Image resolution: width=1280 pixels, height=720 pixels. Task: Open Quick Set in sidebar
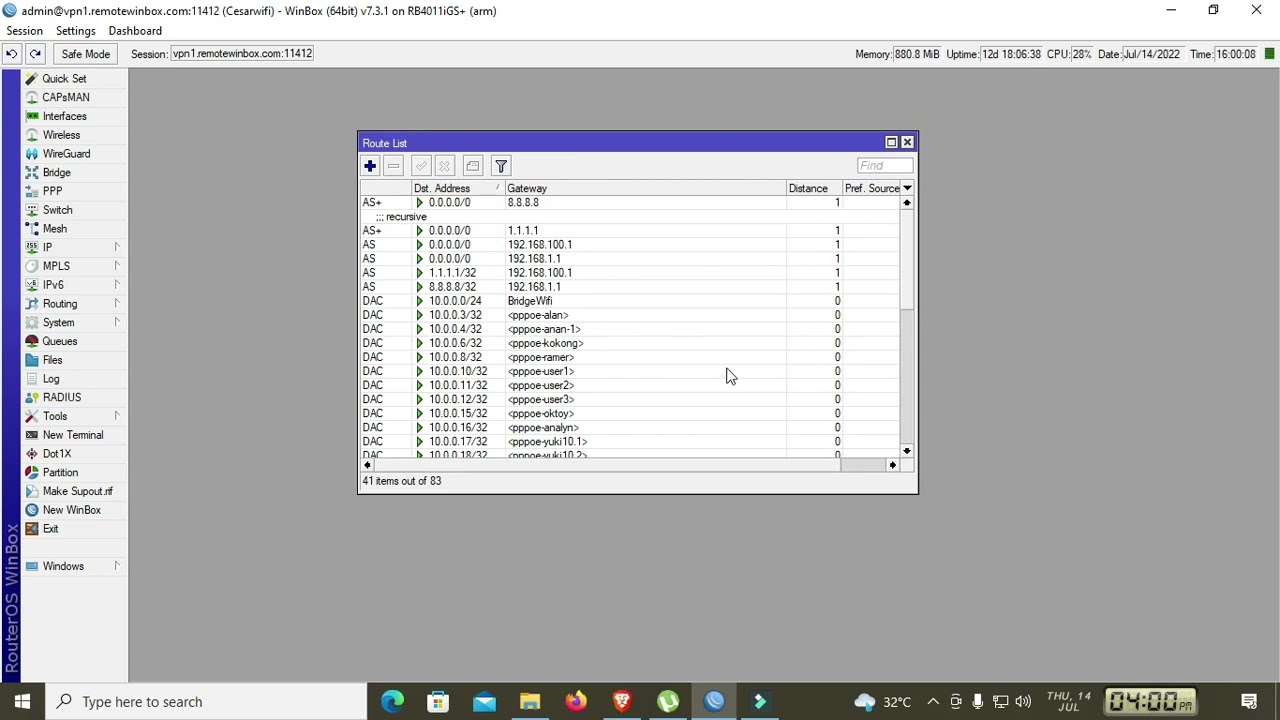[x=64, y=78]
